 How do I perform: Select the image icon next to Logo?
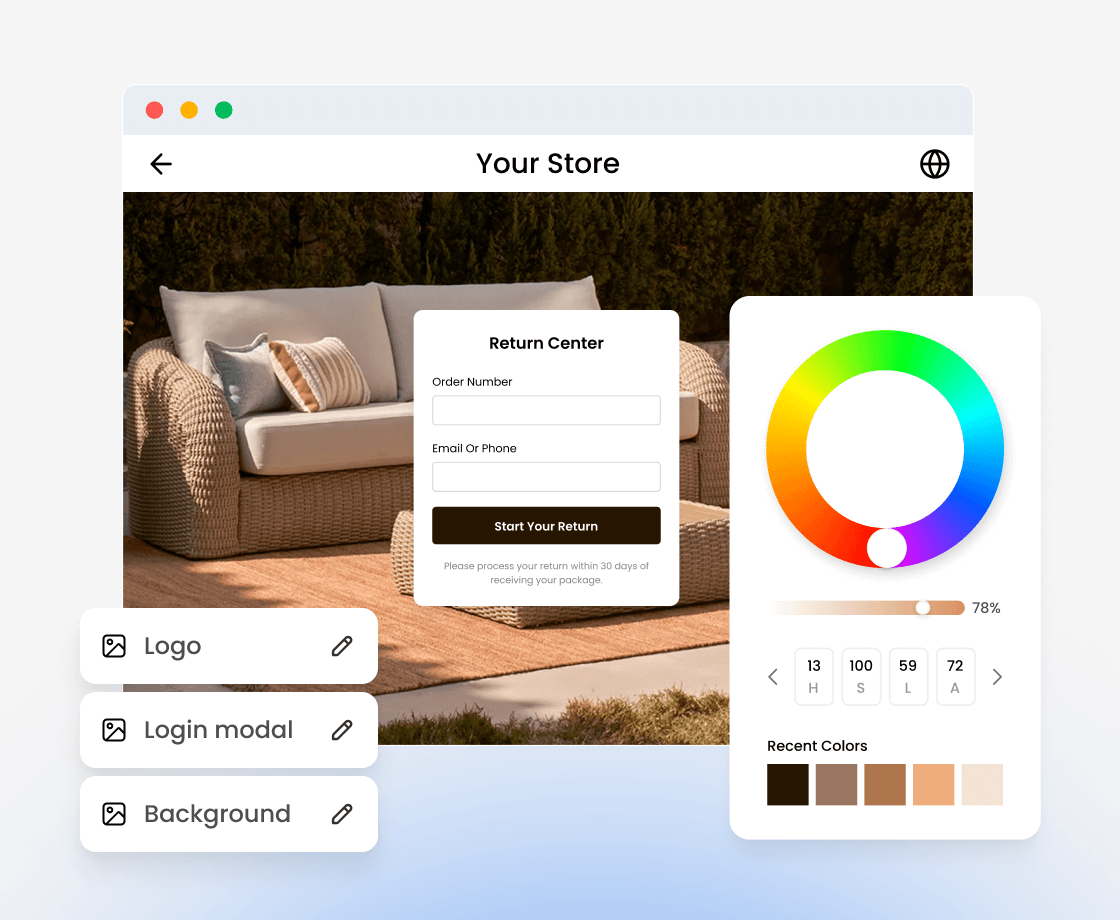(x=114, y=646)
